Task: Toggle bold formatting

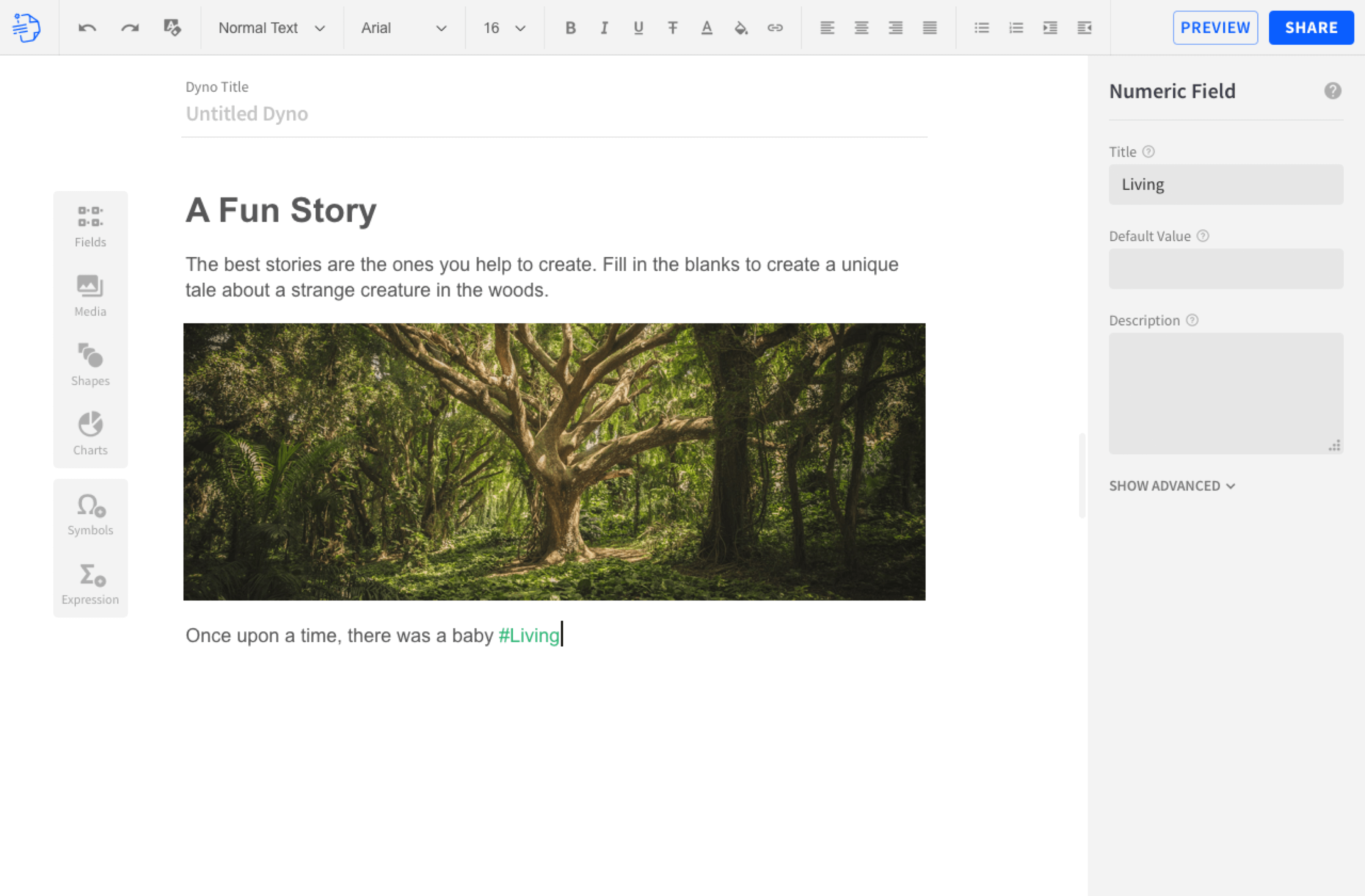Action: click(570, 27)
